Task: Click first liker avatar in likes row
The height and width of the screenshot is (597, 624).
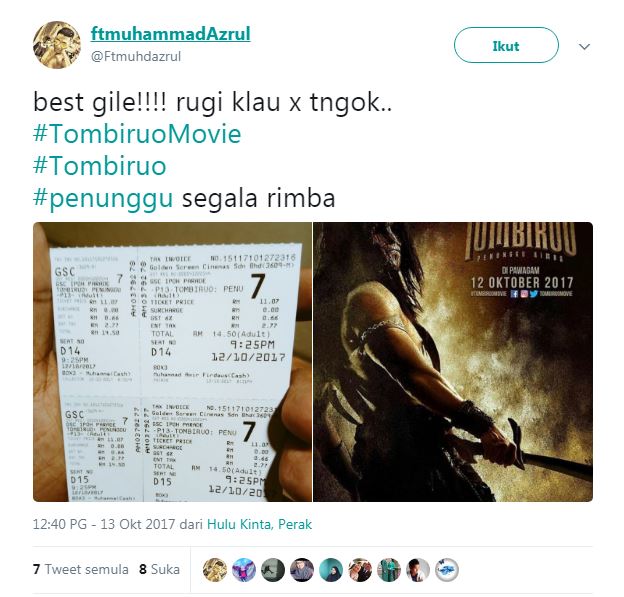Action: [x=215, y=570]
